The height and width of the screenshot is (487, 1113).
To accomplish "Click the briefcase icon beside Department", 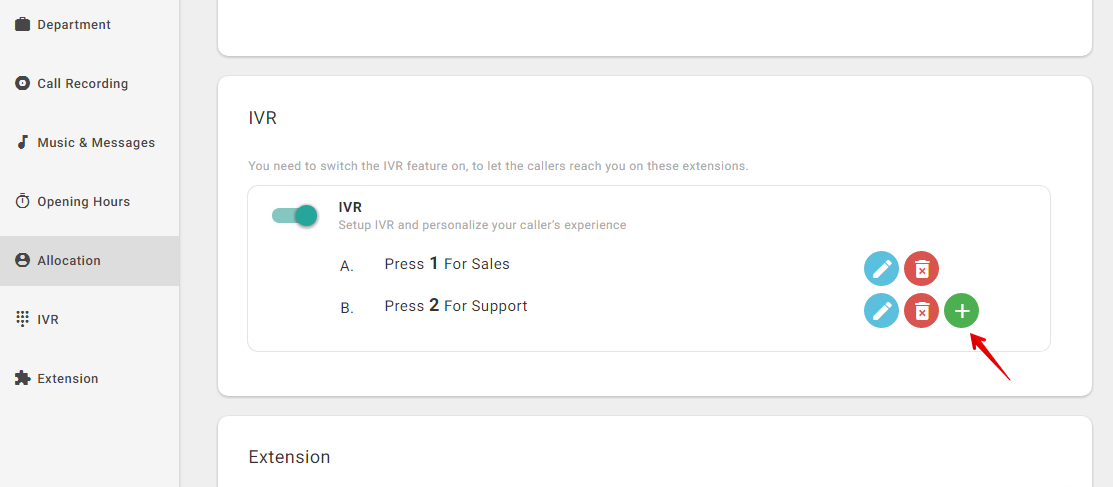I will tap(23, 24).
